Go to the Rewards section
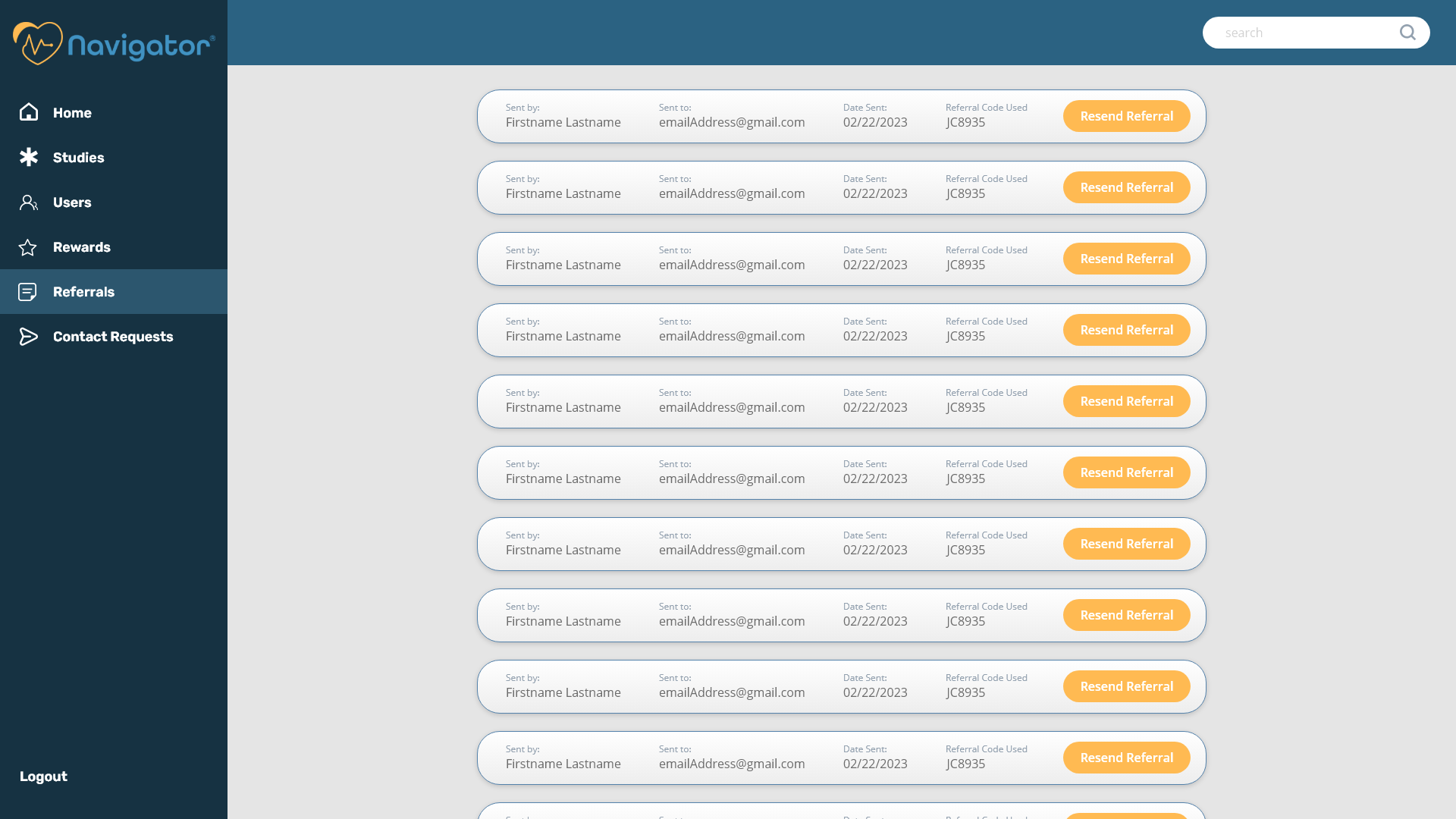This screenshot has width=1456, height=819. coord(81,247)
